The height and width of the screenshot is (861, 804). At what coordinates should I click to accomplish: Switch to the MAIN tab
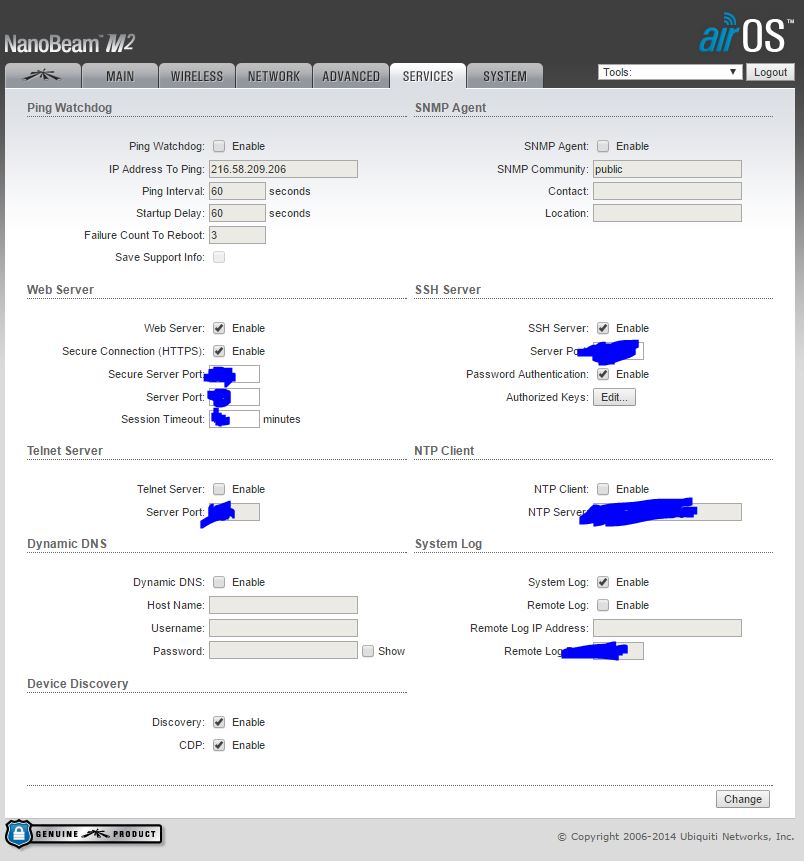tap(120, 76)
